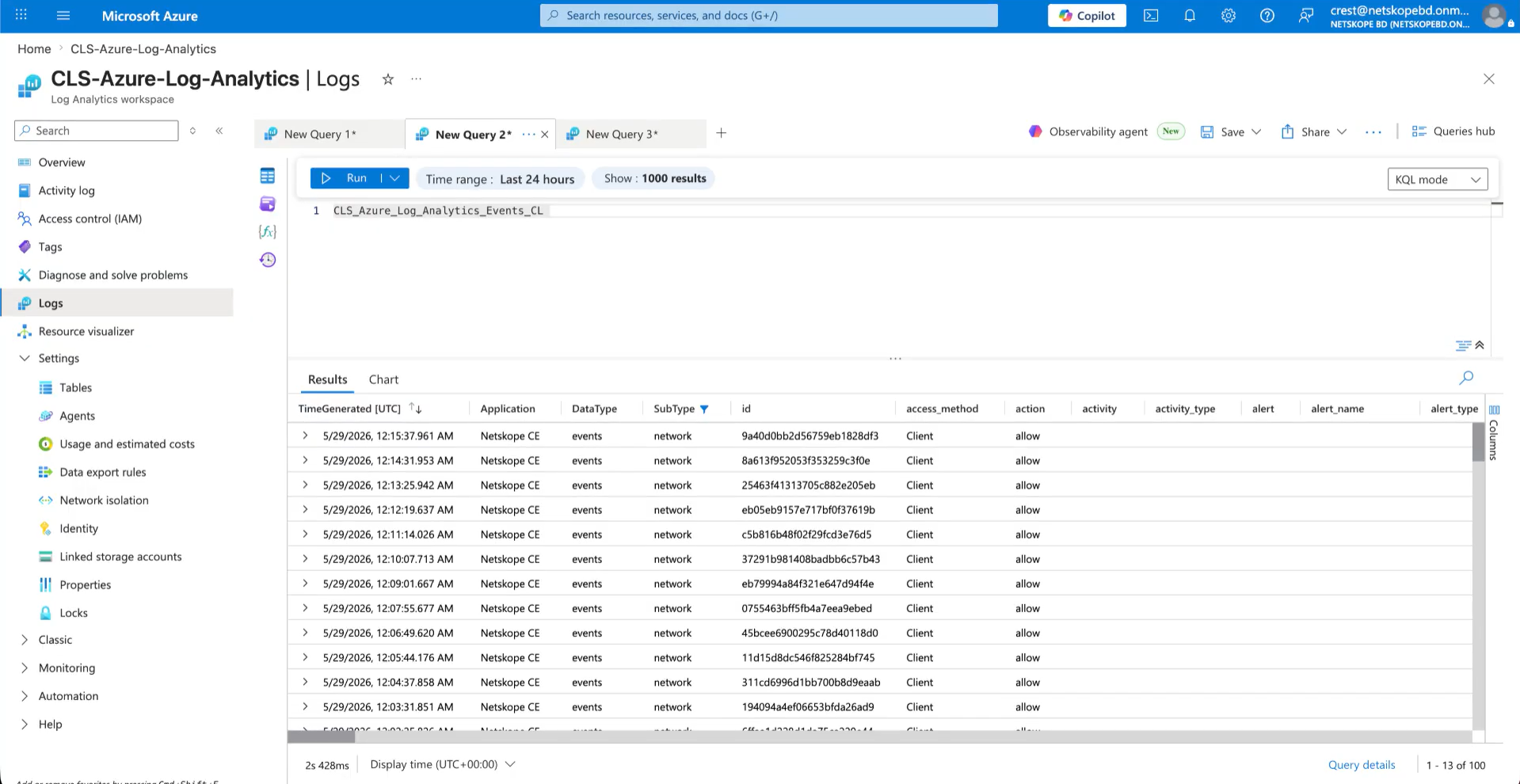Favorite this workspace with the star
Image resolution: width=1520 pixels, height=784 pixels.
[388, 79]
